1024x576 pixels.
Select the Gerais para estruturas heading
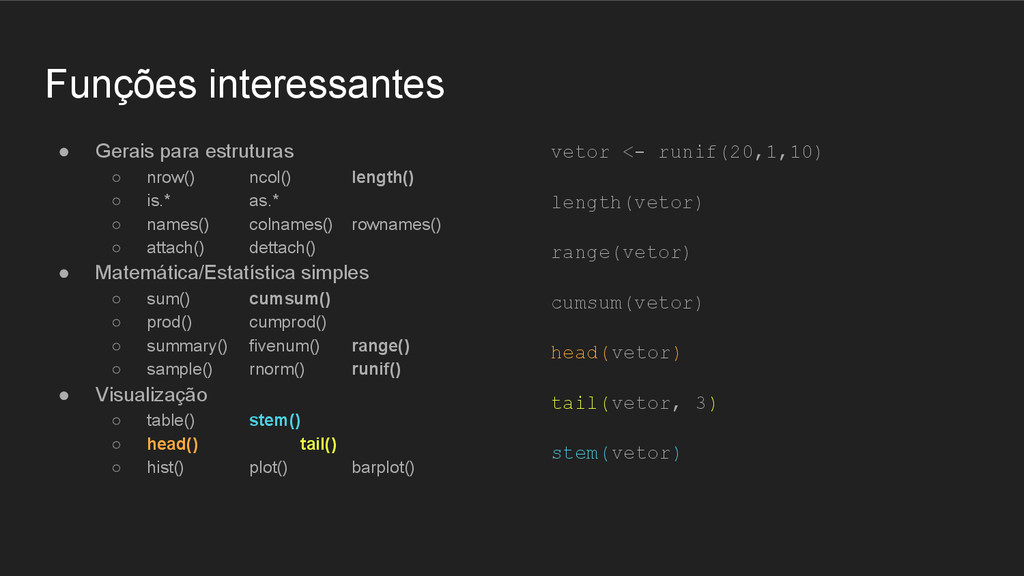(x=195, y=151)
